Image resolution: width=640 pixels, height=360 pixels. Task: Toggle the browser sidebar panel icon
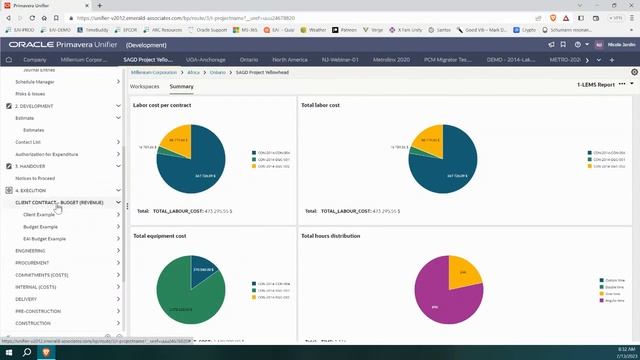581,18
